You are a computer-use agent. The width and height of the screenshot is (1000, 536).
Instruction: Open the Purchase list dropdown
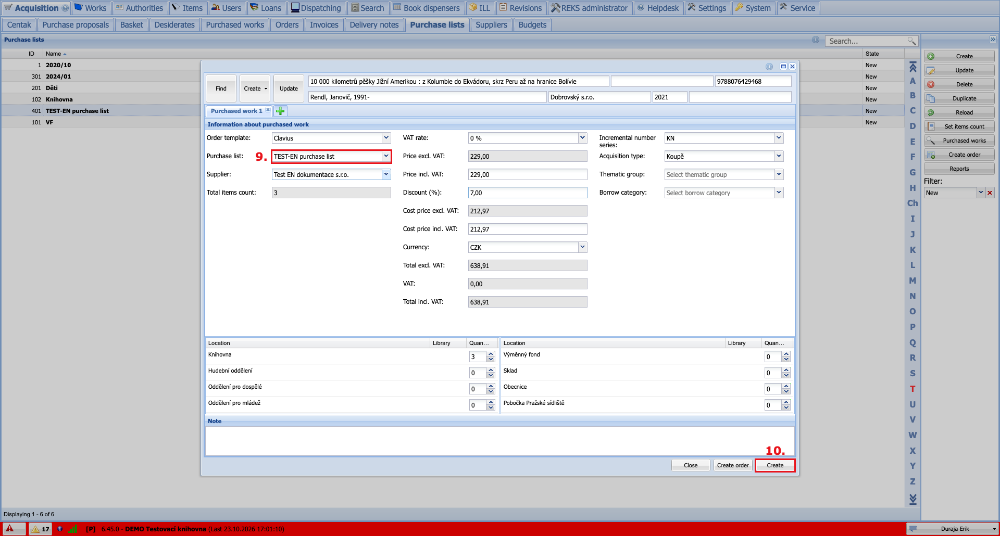[386, 156]
